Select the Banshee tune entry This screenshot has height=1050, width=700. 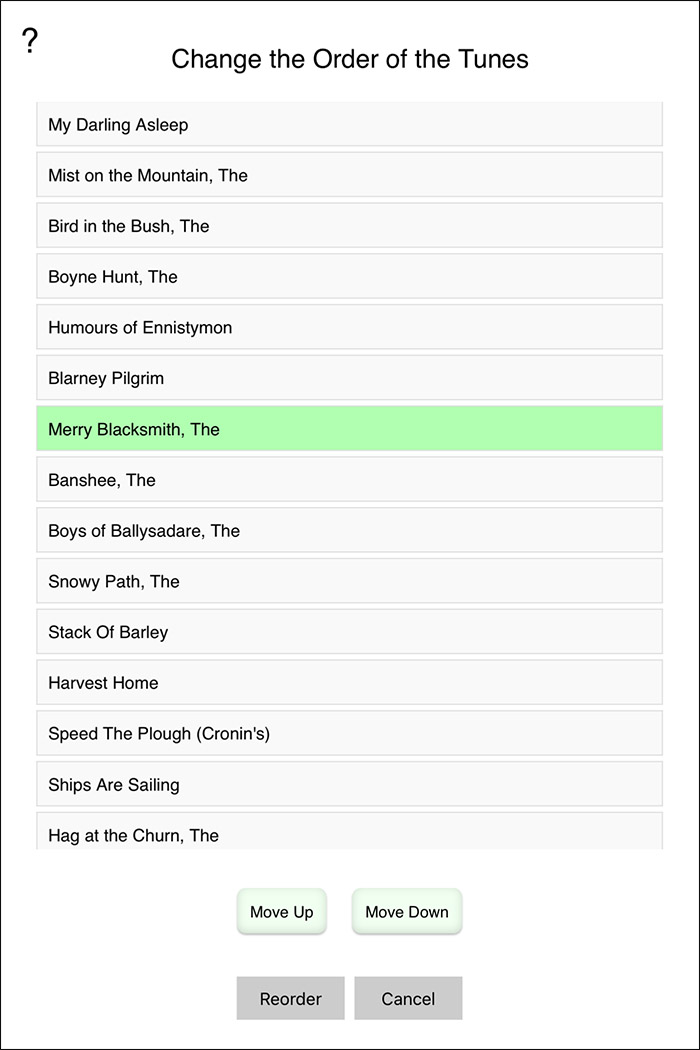349,480
